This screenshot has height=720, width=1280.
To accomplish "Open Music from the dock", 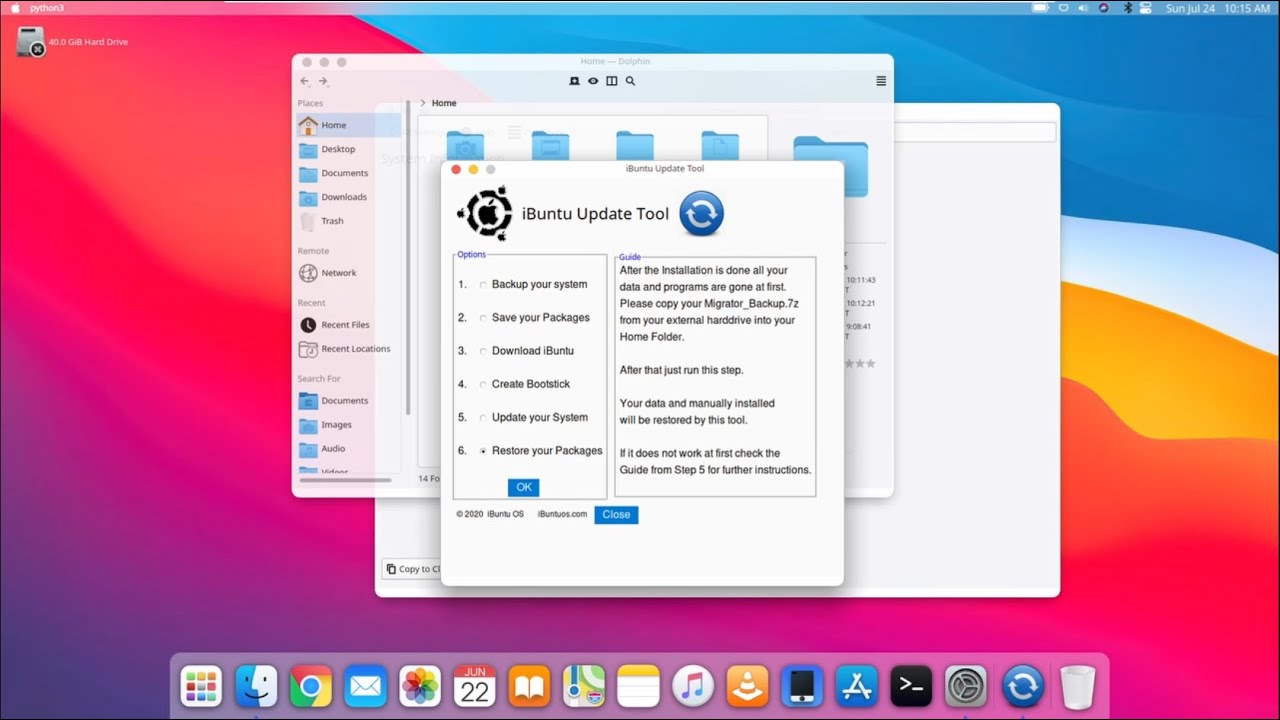I will coord(693,686).
